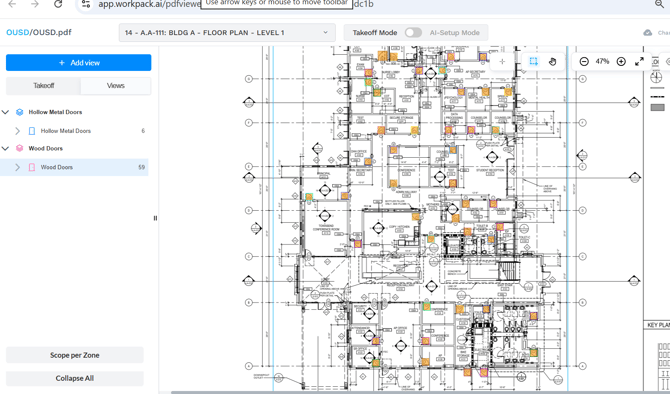Expand the Hollow Metal Doors sub-item
Viewport: 670px width, 394px height.
[18, 131]
